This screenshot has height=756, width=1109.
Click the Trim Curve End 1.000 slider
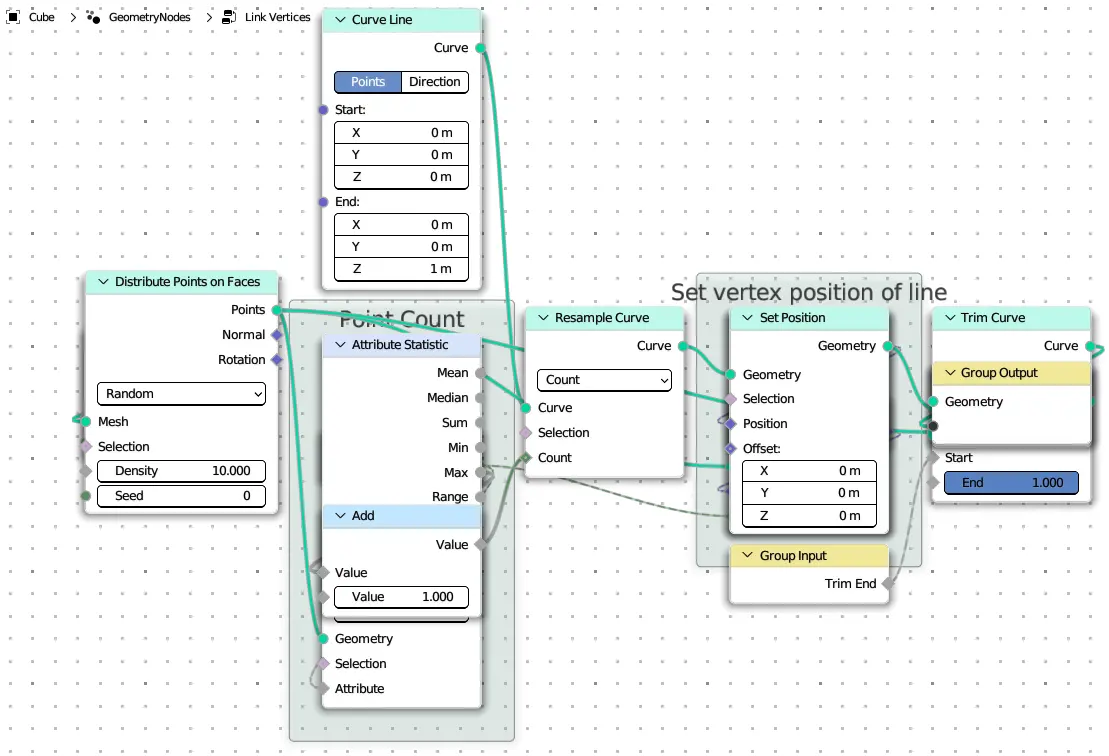(1011, 482)
